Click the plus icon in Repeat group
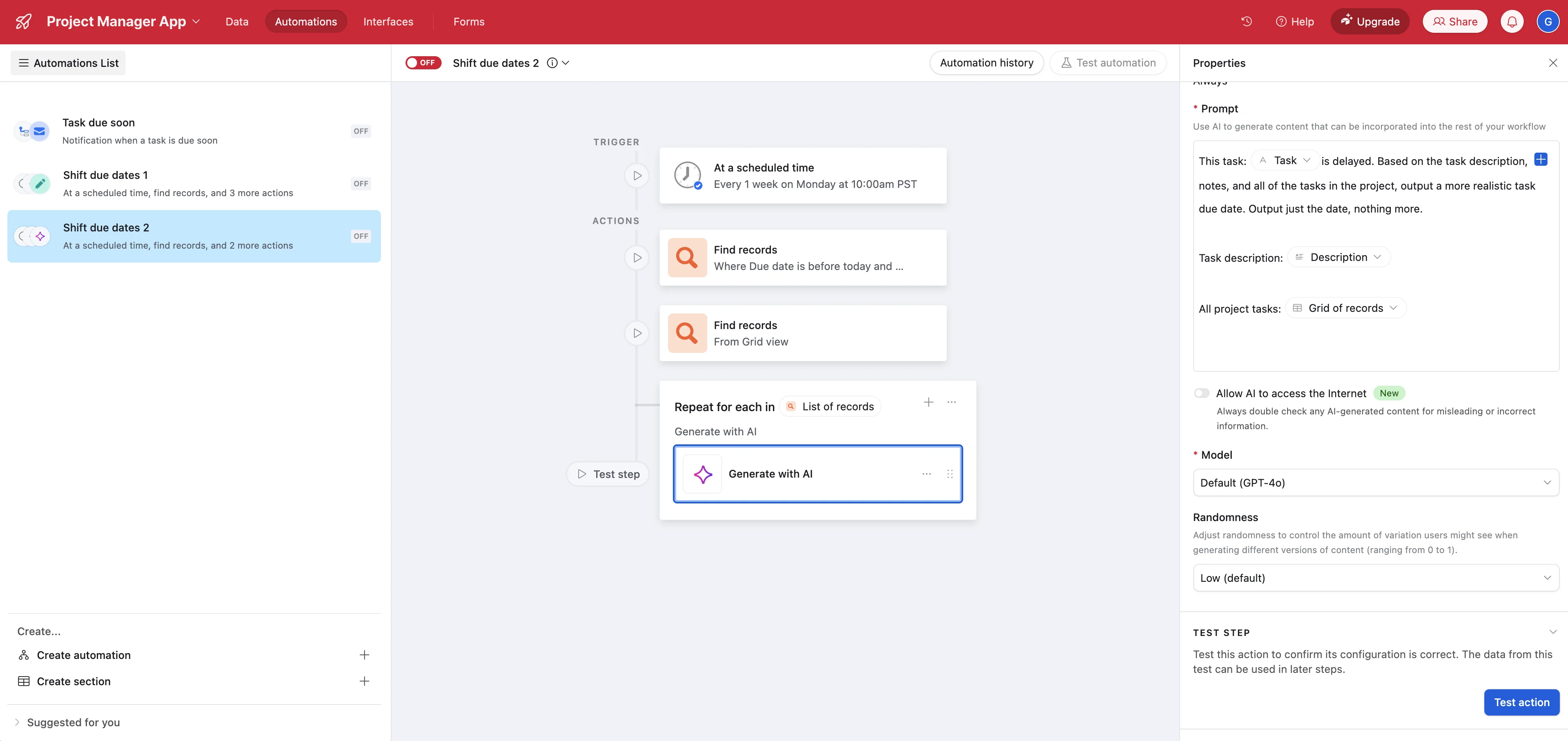 point(928,402)
